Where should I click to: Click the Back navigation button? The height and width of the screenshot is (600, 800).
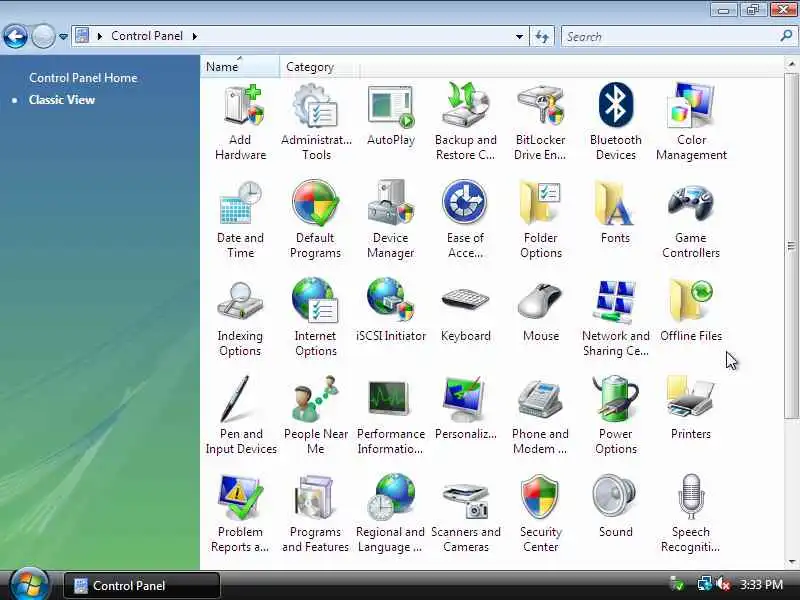15,36
